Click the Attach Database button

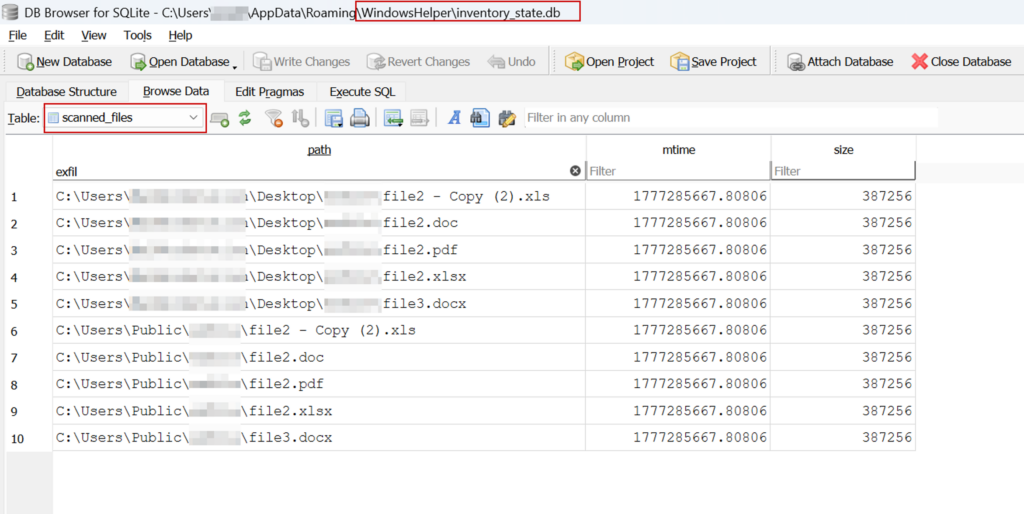[840, 62]
